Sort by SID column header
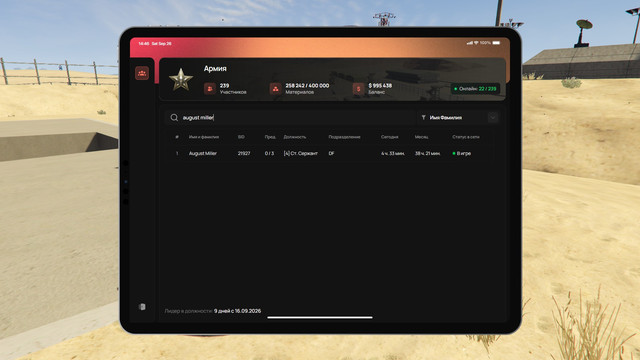Screen dimensions: 640x360 [241, 137]
